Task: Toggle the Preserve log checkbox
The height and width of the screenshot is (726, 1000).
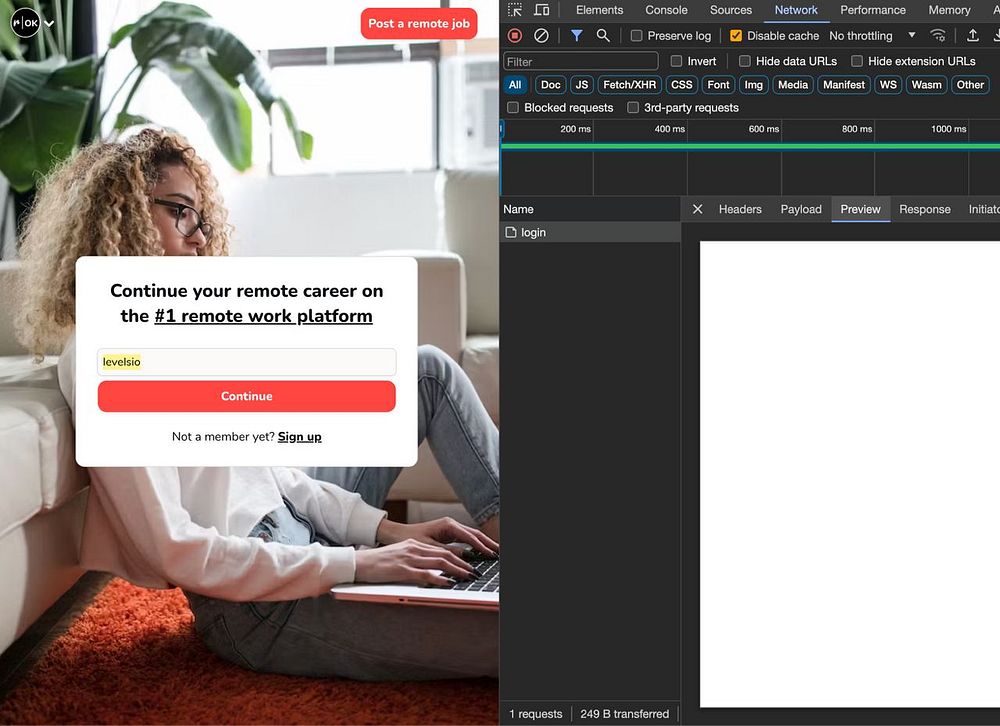Action: 636,36
